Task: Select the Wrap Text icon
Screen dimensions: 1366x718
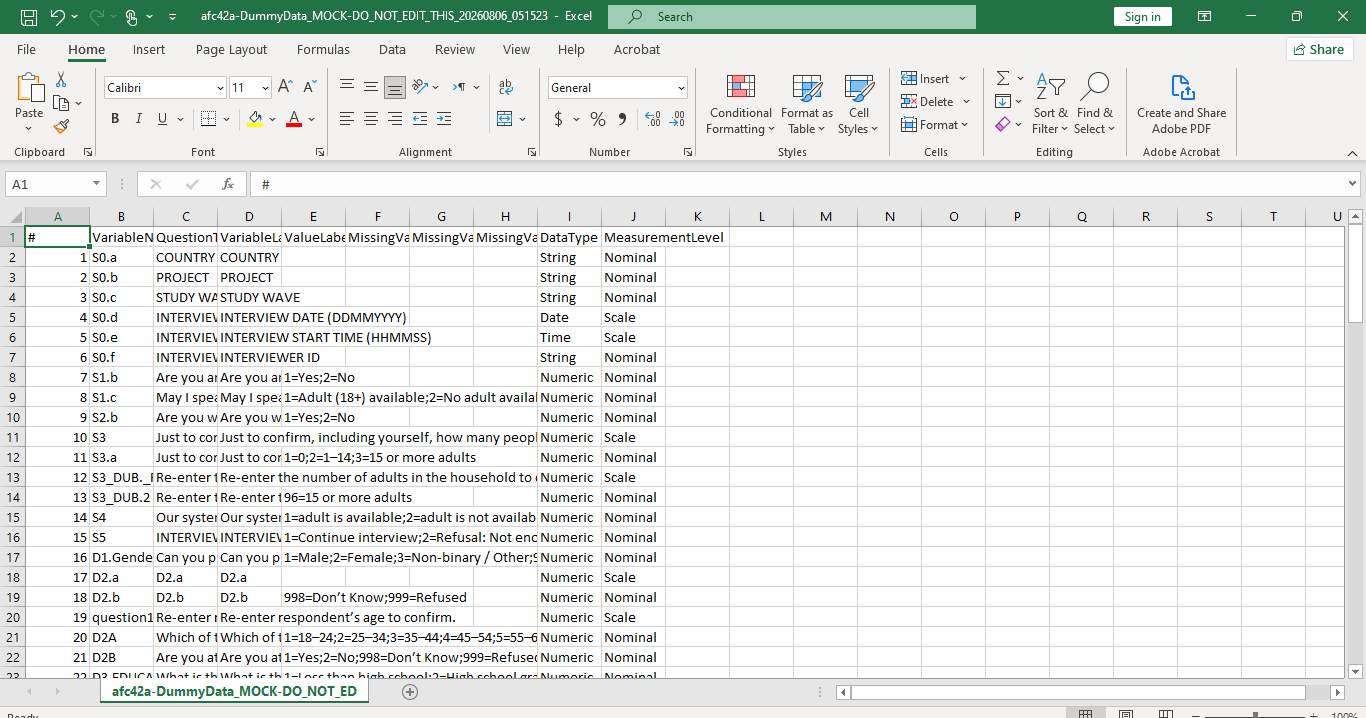Action: (506, 87)
